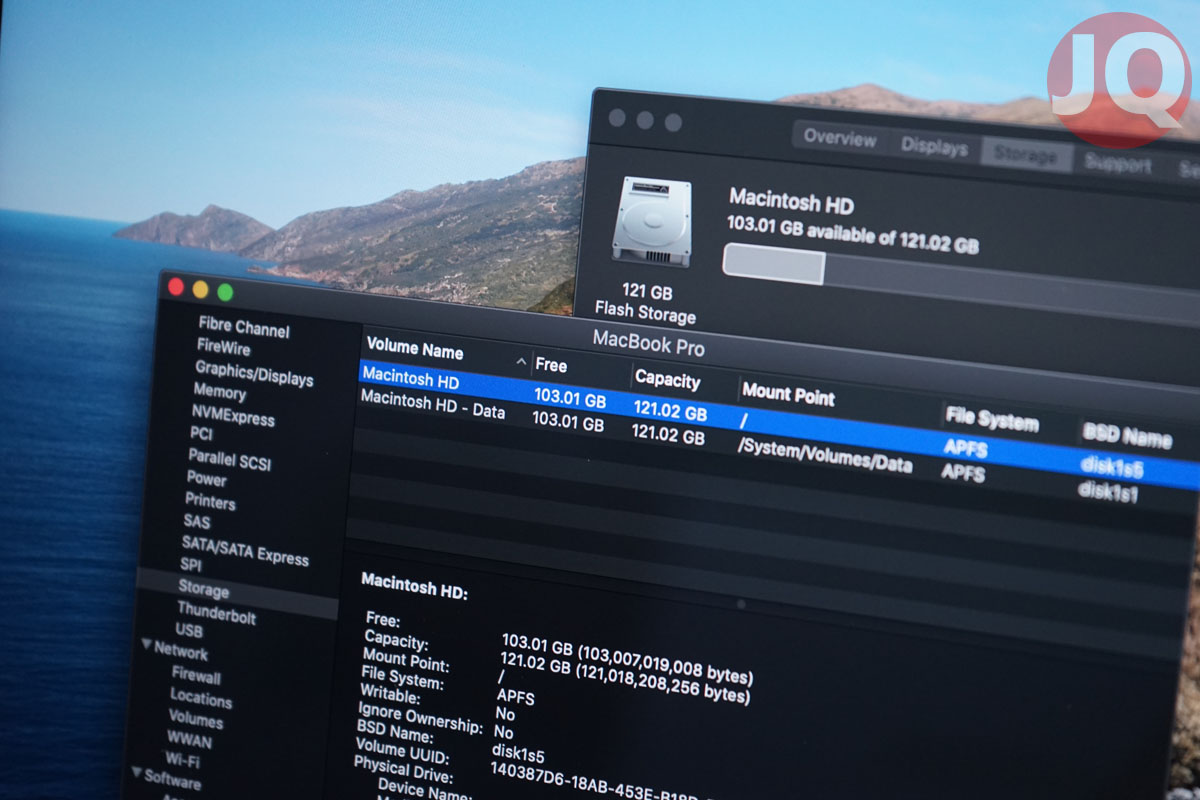Minimize the System Information window
The image size is (1200, 800).
tap(200, 289)
